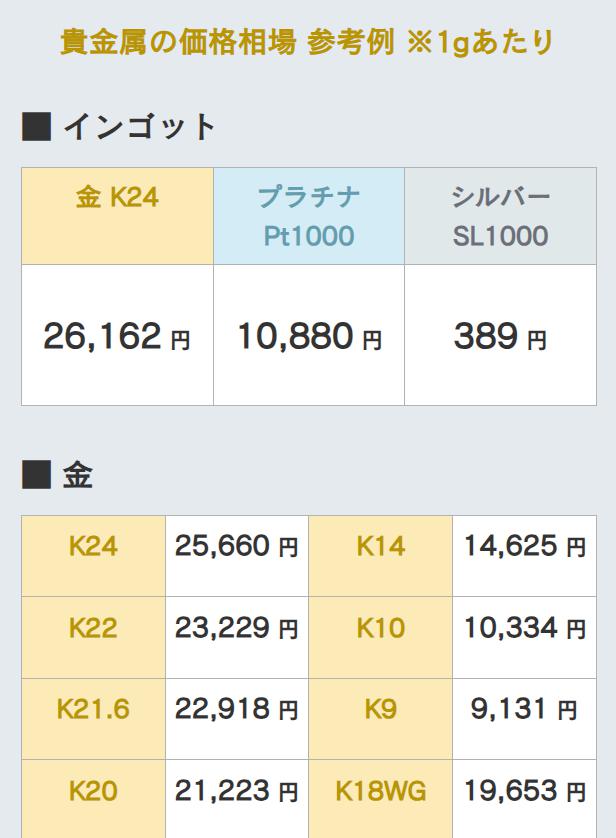Click the K22 label cell
616x838 pixels.
click(93, 628)
